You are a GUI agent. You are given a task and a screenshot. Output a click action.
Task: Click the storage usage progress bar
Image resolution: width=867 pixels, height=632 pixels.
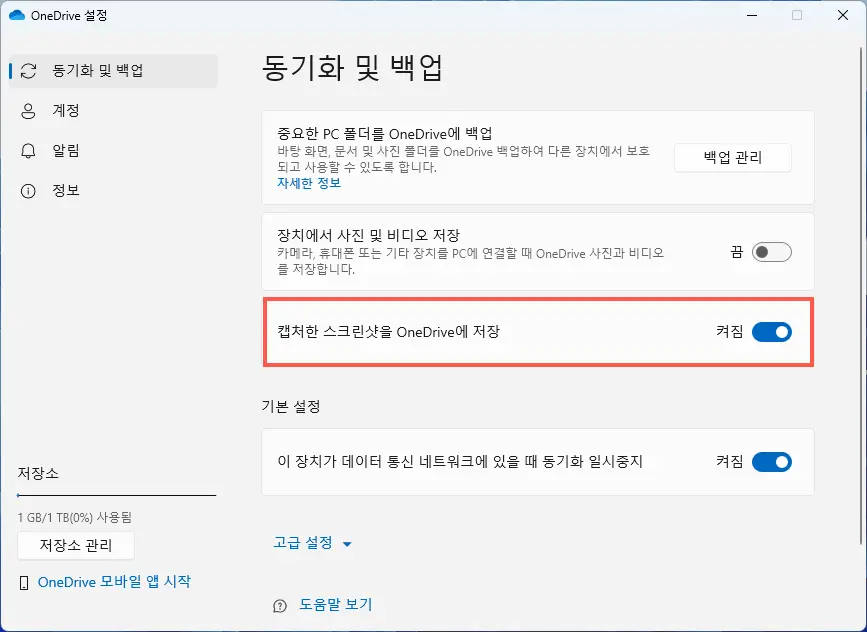117,495
